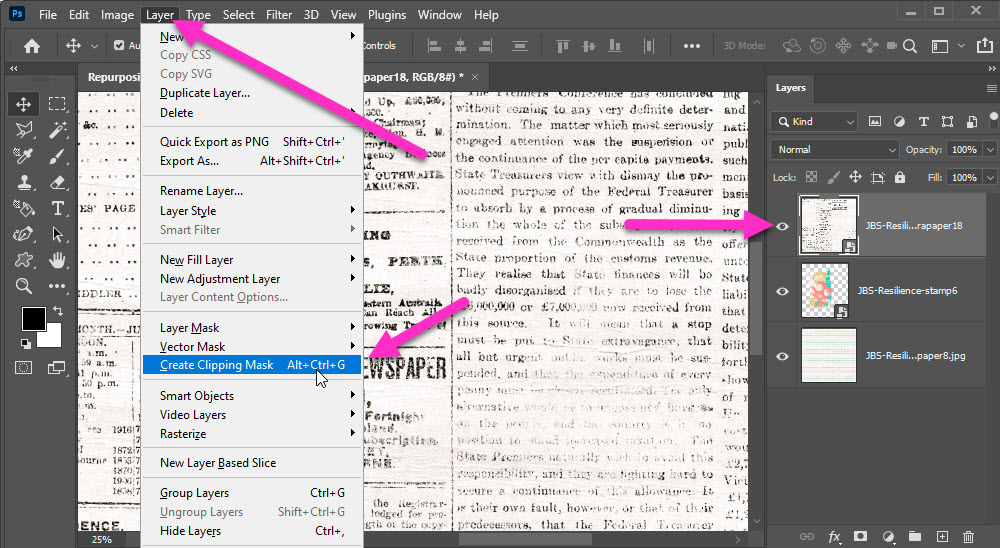
Task: Open the Opacity slider dropdown arrow
Action: [x=990, y=149]
